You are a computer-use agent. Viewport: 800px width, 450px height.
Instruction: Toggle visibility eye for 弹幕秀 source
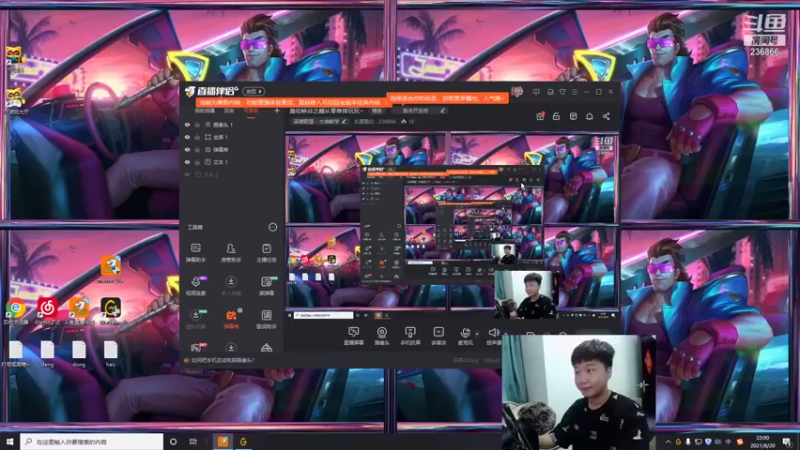point(187,149)
